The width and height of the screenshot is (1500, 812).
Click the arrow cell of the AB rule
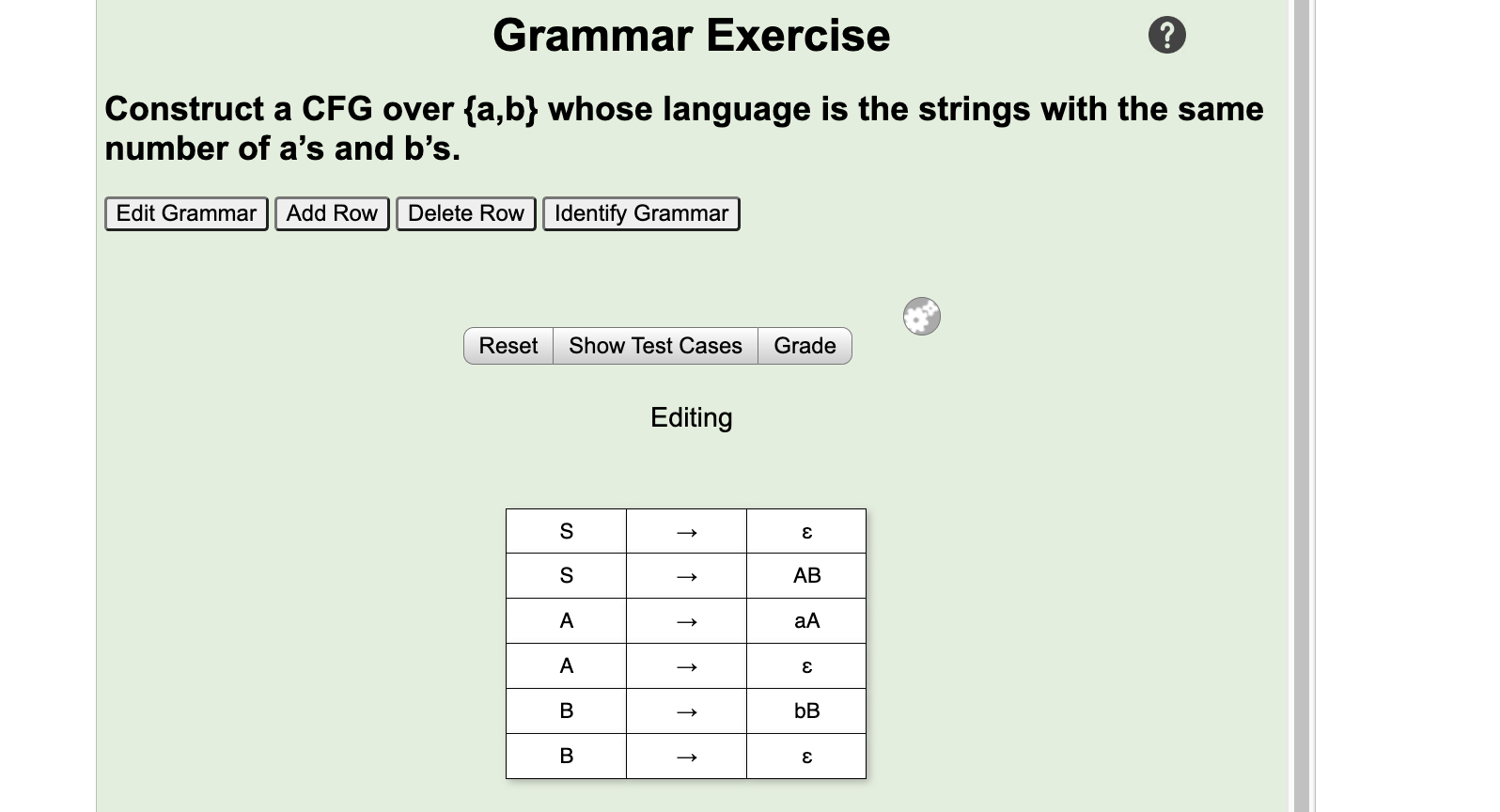click(686, 575)
